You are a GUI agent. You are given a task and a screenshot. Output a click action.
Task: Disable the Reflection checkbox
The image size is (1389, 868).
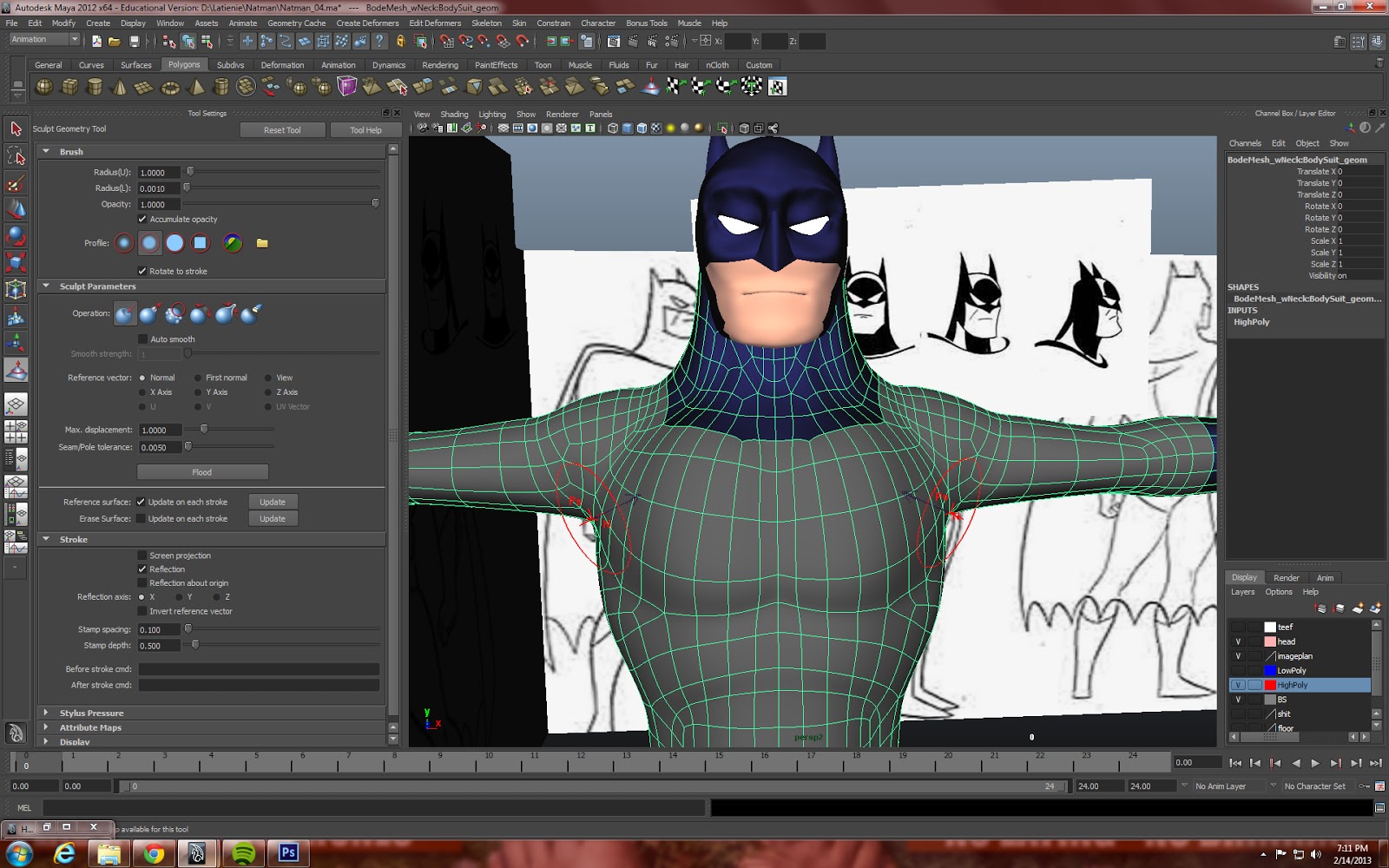tap(142, 569)
